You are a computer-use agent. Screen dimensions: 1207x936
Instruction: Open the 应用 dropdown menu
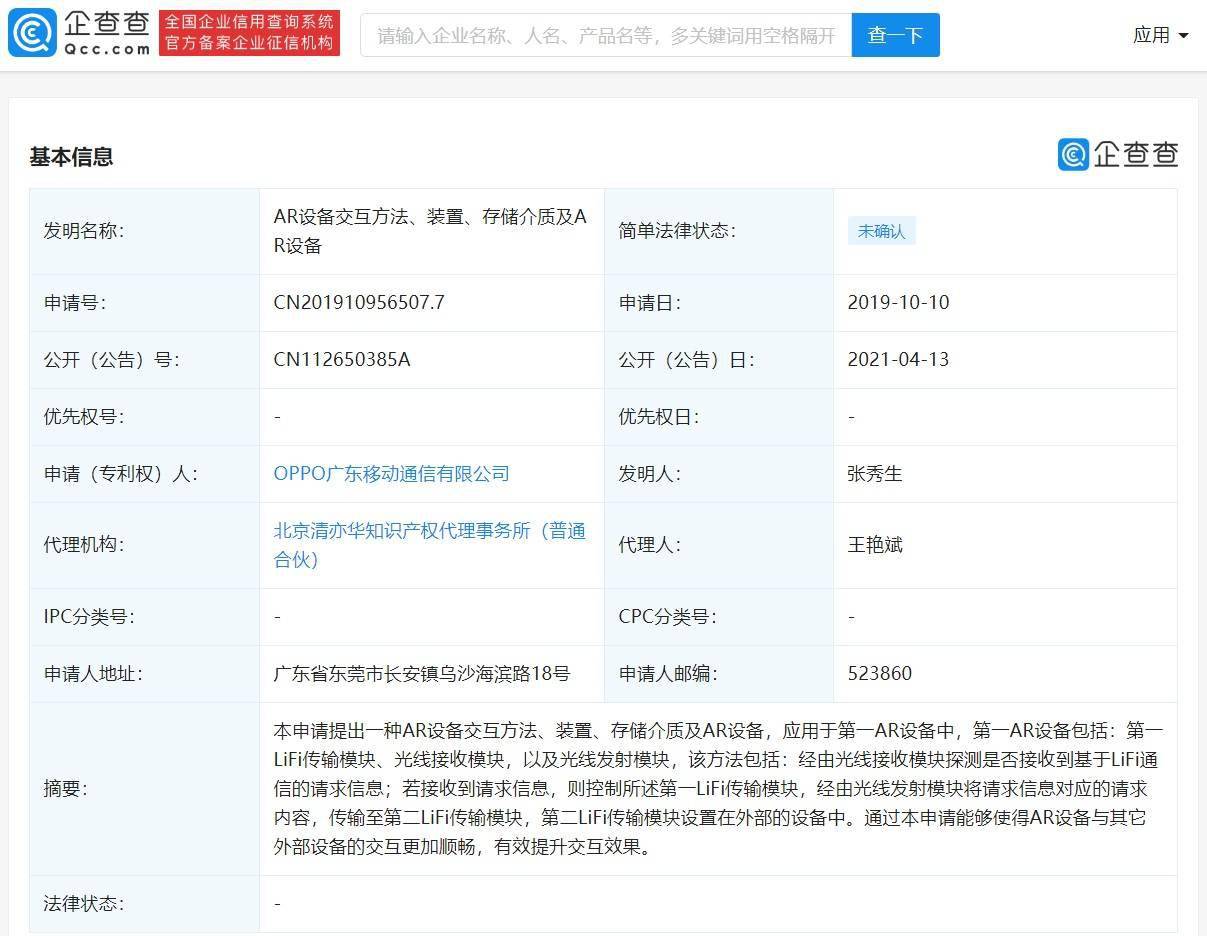tap(1160, 35)
